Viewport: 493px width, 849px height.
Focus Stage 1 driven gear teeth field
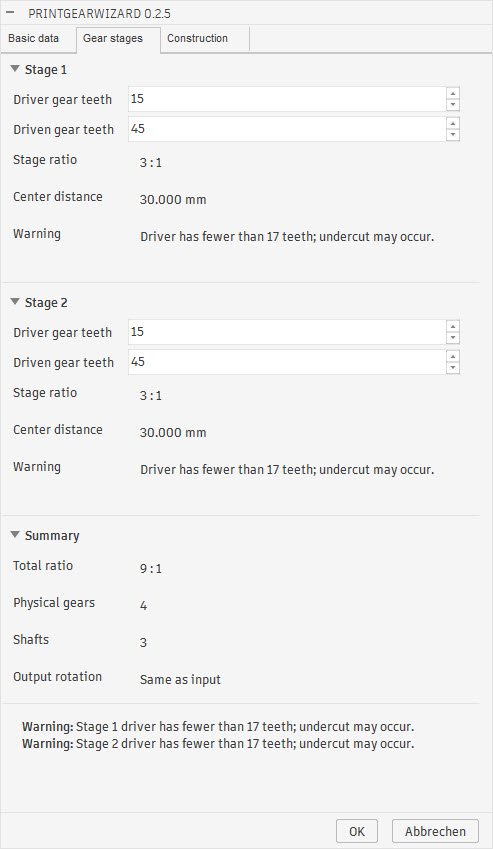click(x=287, y=129)
